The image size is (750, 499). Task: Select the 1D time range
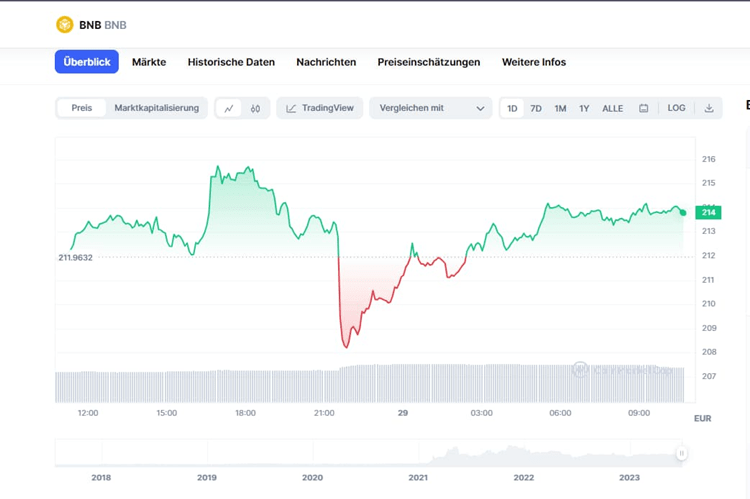(x=512, y=109)
